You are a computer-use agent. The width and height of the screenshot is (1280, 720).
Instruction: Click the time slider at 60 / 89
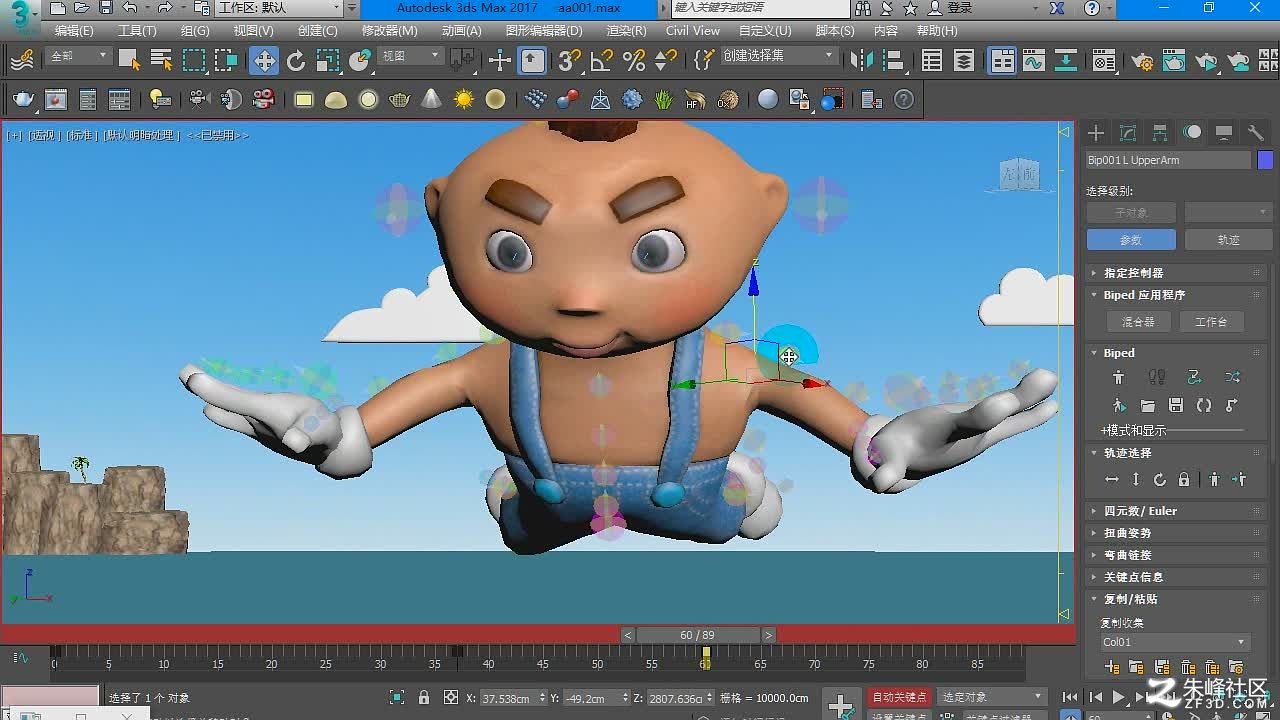click(700, 635)
